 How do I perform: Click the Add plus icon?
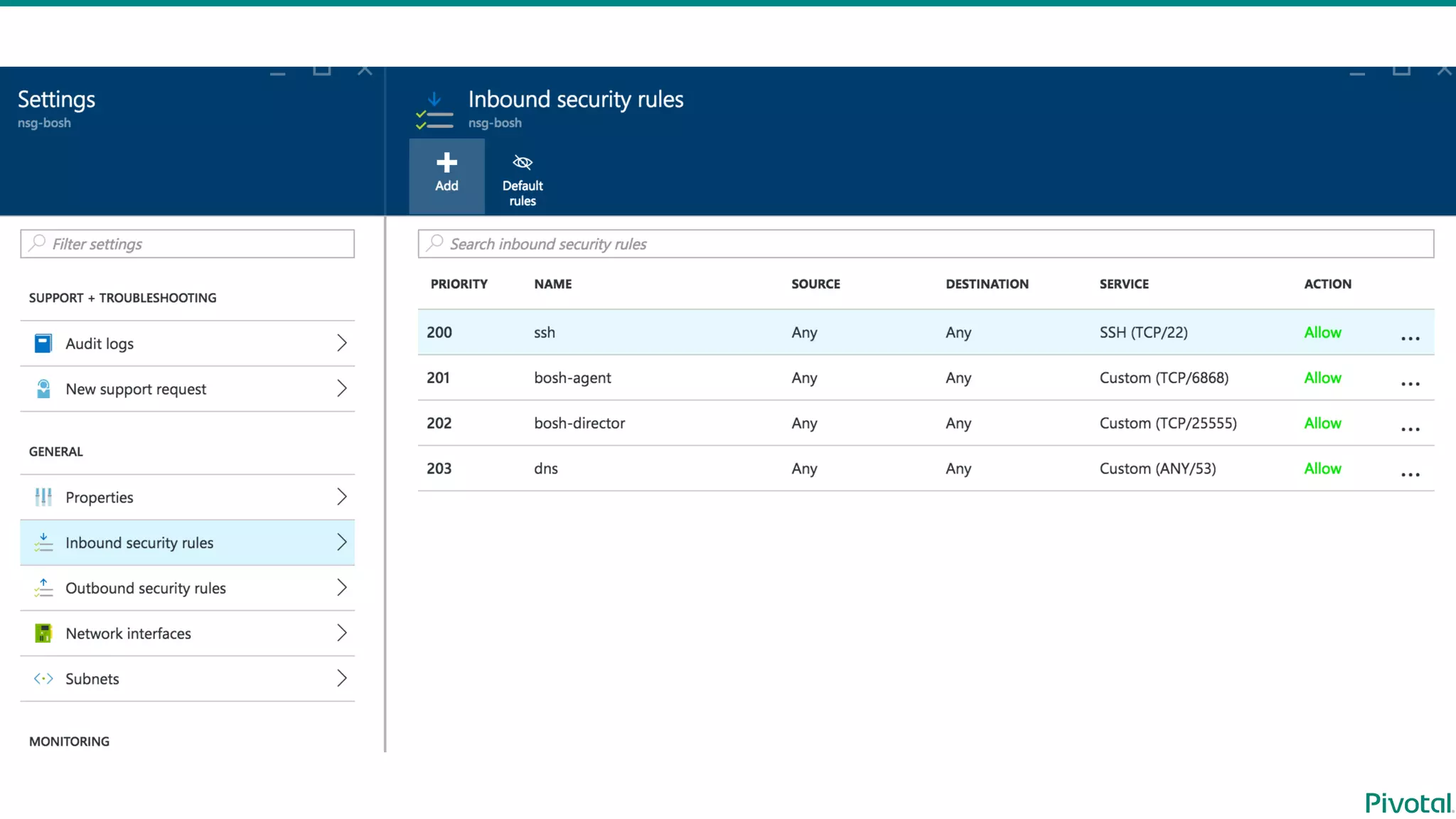(x=446, y=163)
